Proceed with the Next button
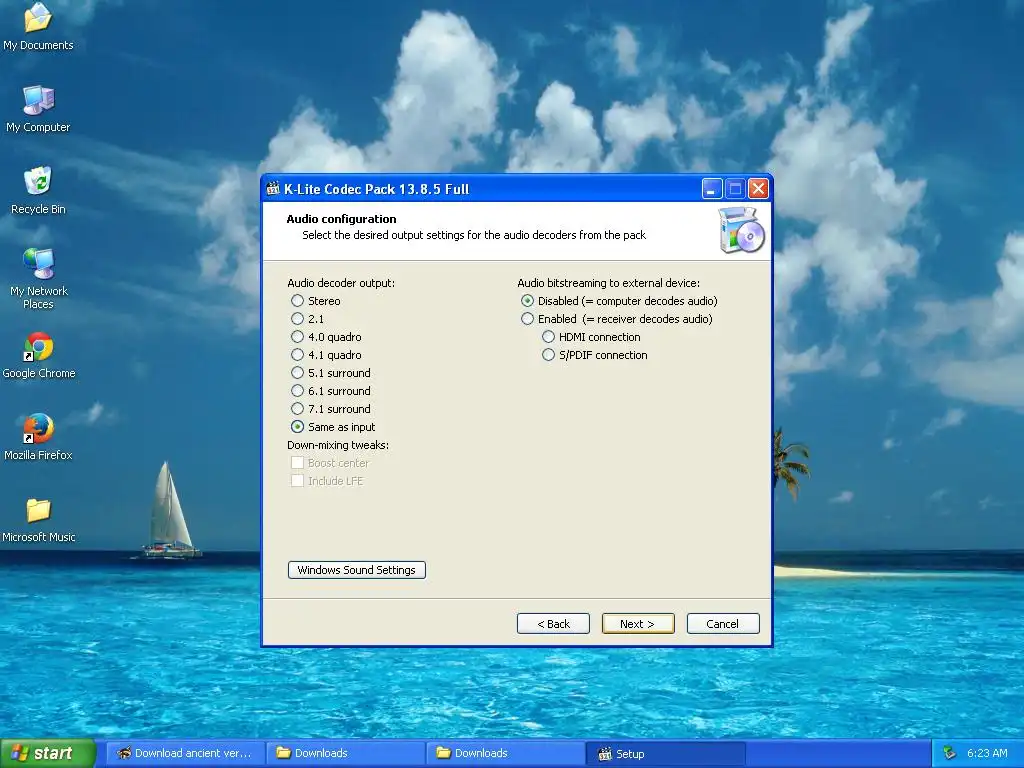 [x=638, y=624]
